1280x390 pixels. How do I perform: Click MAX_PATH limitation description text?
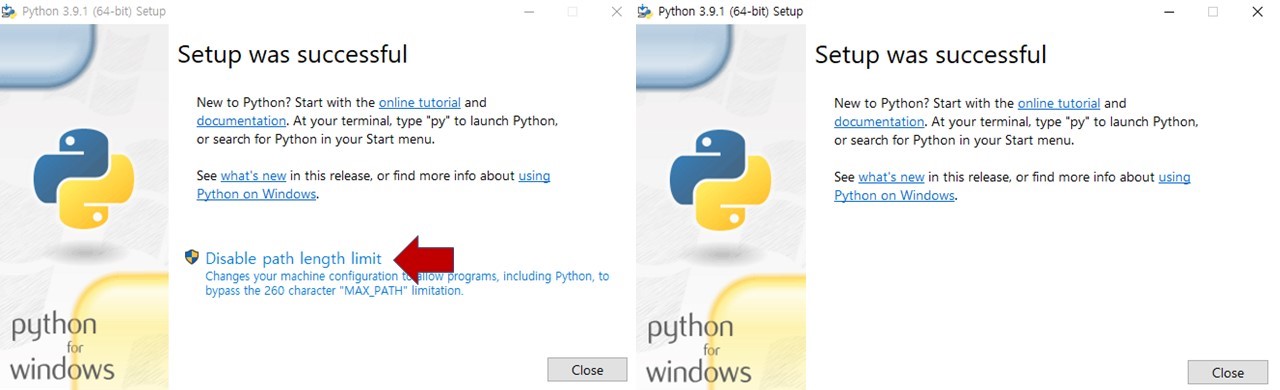coord(407,283)
